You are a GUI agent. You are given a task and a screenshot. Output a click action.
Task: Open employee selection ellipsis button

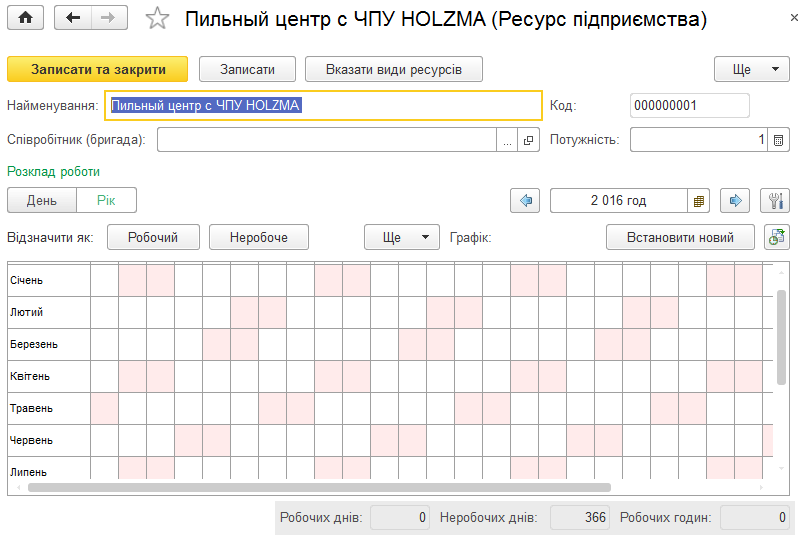(x=507, y=140)
